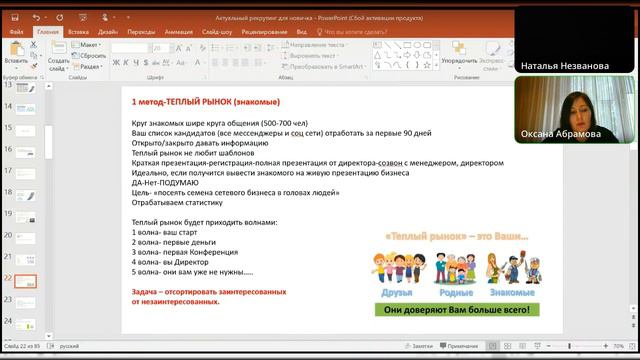640x360 pixels.
Task: Click the русский language indicator
Action: click(x=69, y=346)
